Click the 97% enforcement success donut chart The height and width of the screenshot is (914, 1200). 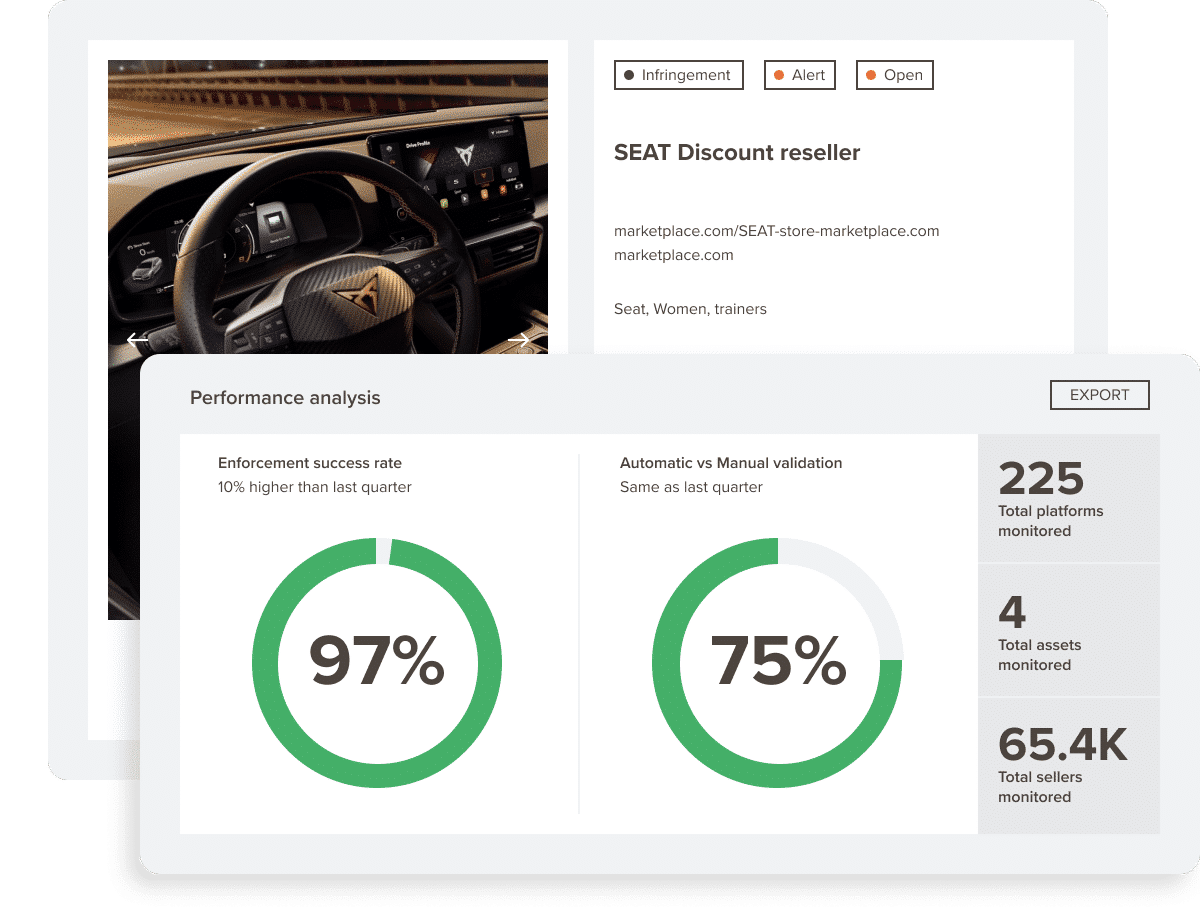[x=377, y=663]
